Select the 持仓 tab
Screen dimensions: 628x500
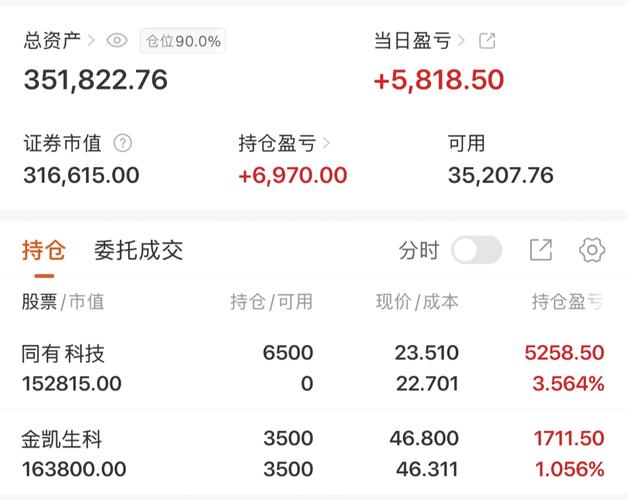(44, 251)
